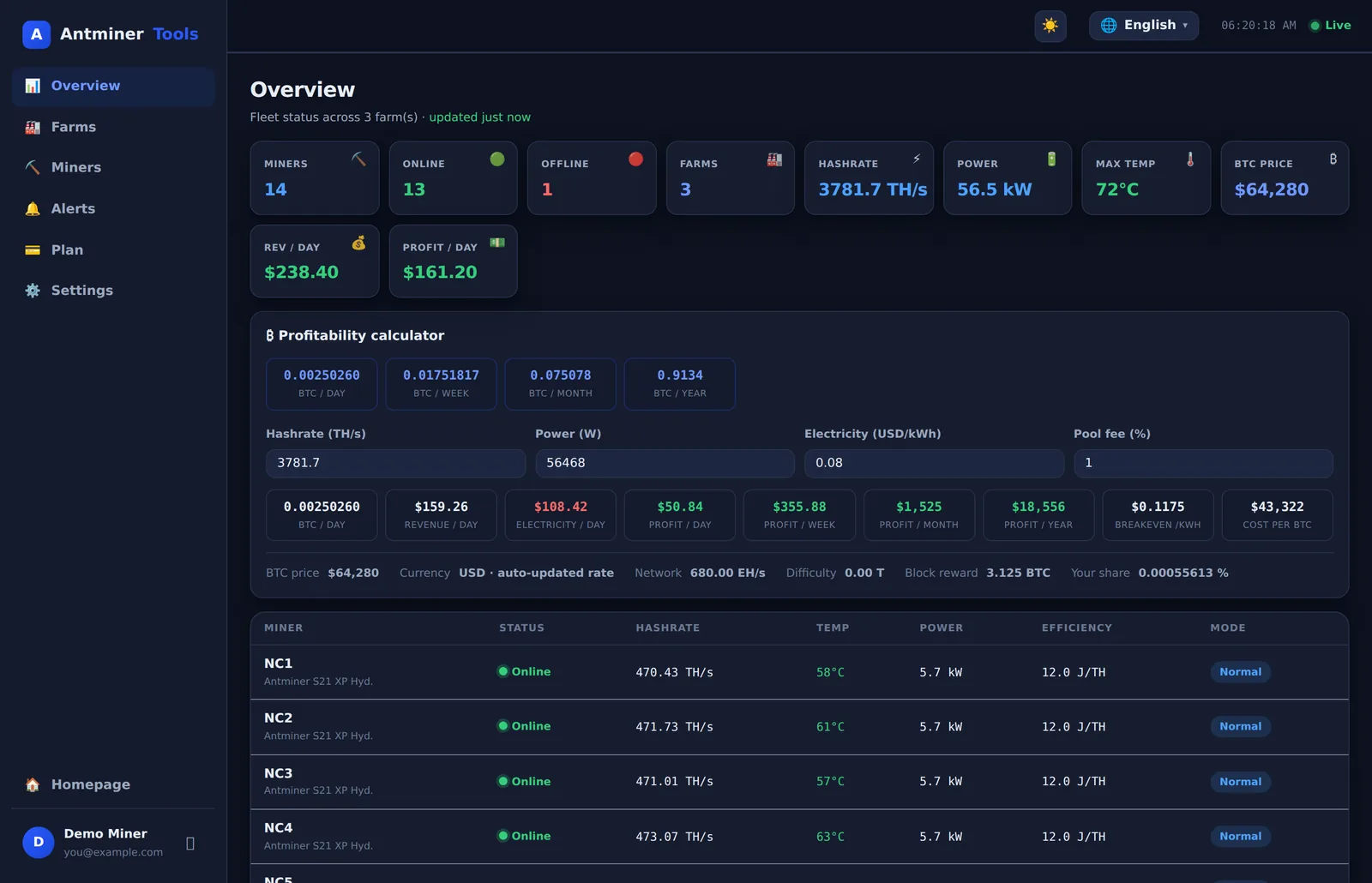Toggle light theme with the sun button
The height and width of the screenshot is (883, 1372).
1050,26
